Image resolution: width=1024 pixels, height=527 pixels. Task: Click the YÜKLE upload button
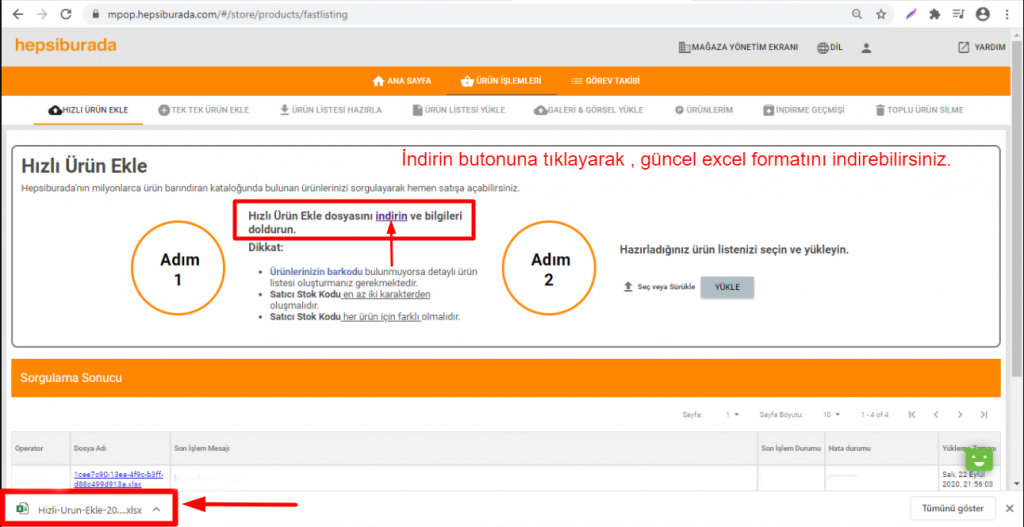tap(727, 287)
